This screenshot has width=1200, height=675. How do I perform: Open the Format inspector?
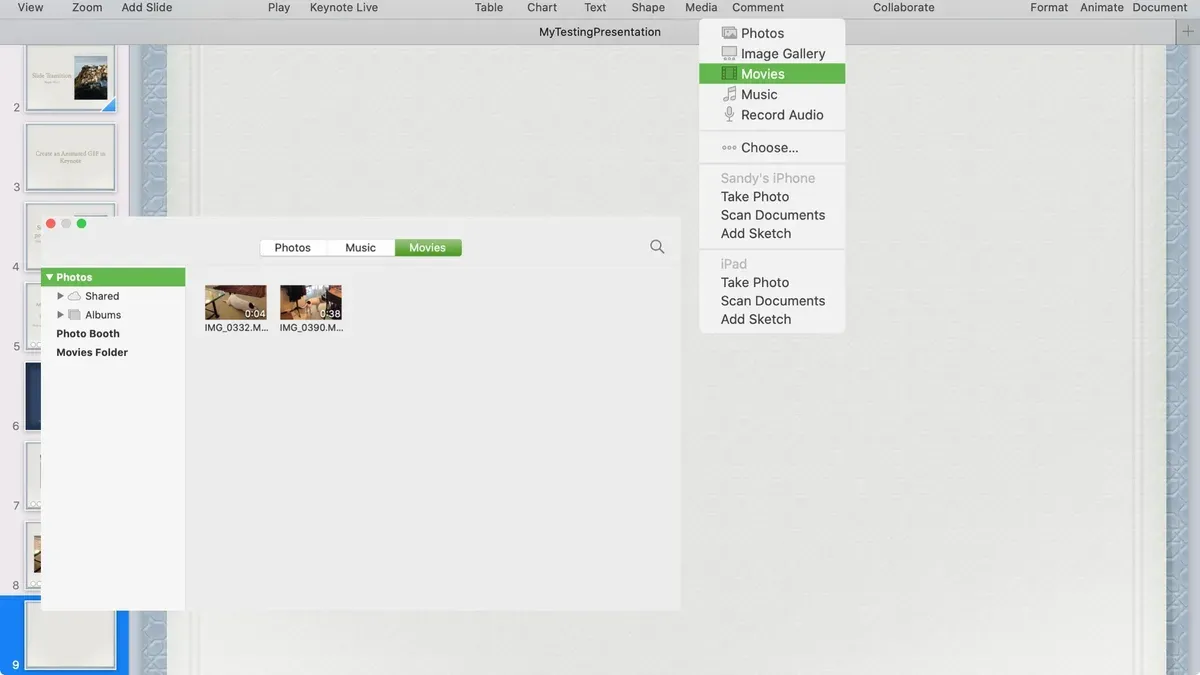point(1049,7)
